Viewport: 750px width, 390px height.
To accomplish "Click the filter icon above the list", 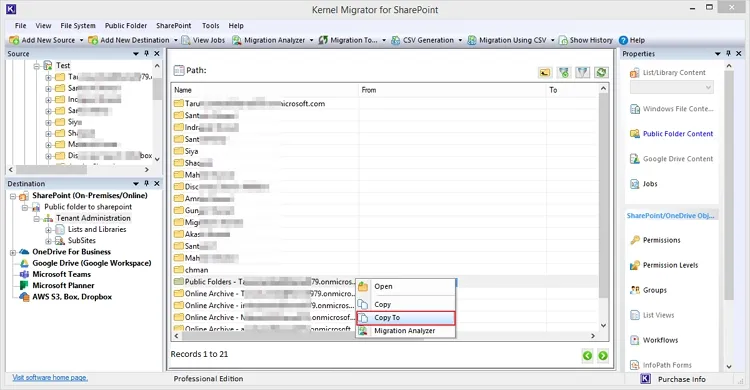I will [x=583, y=72].
